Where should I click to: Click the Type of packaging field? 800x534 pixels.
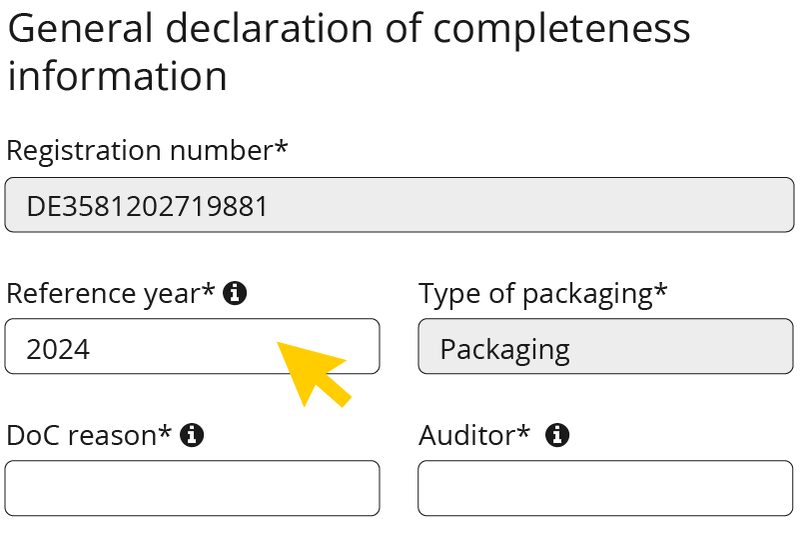606,346
